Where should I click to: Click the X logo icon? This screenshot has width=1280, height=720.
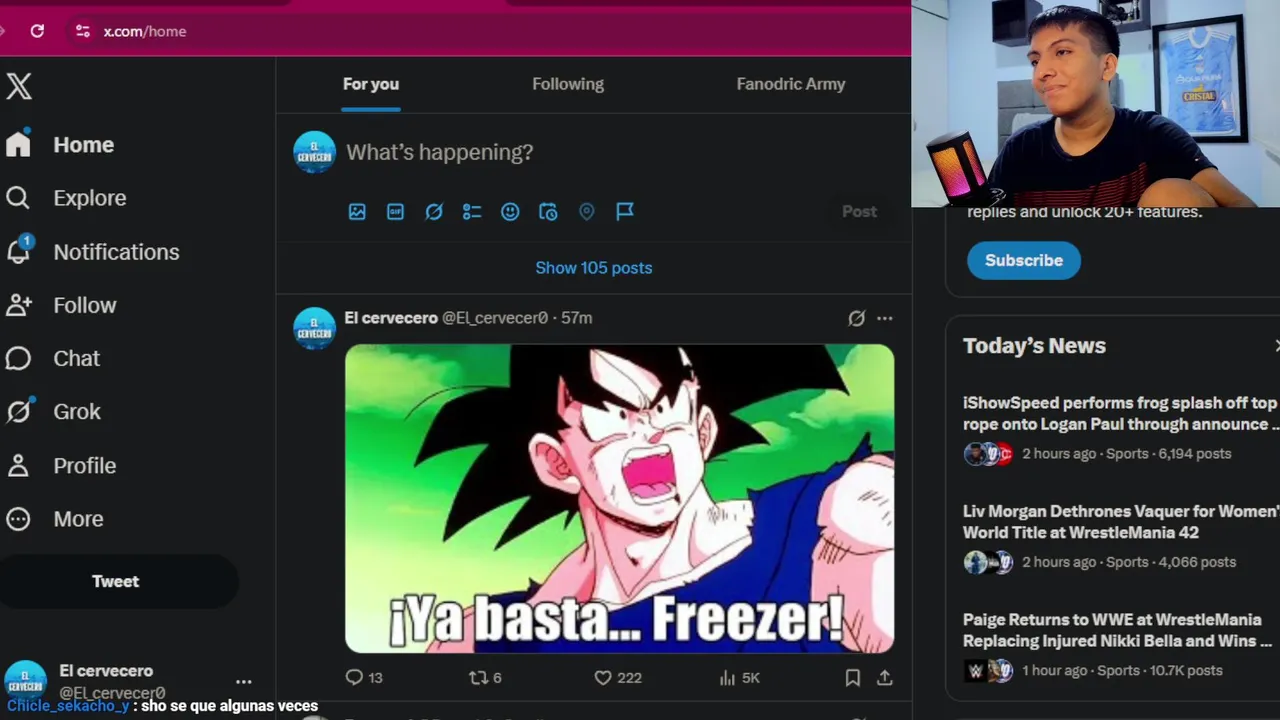pyautogui.click(x=19, y=86)
